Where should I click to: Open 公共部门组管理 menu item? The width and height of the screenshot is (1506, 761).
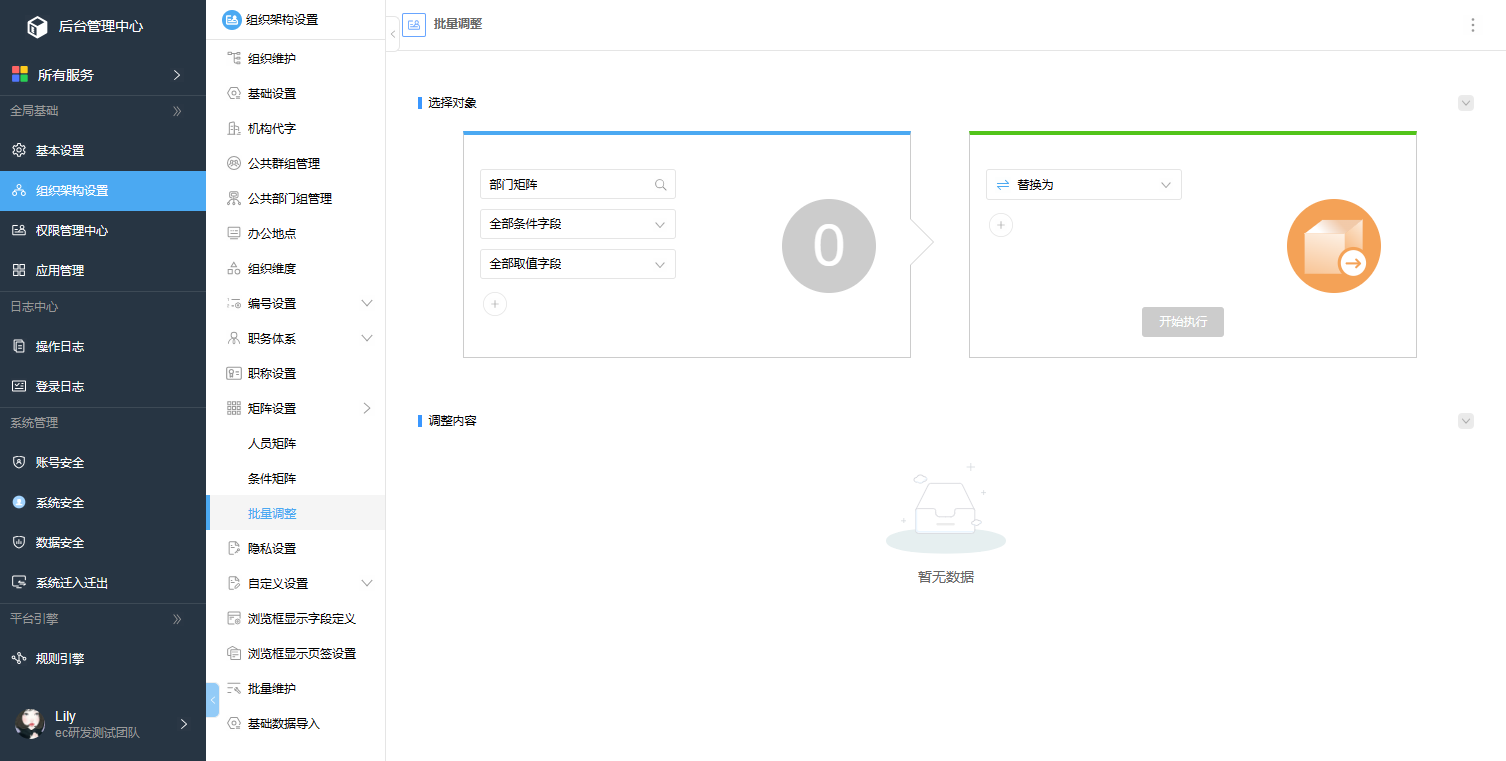coord(295,199)
